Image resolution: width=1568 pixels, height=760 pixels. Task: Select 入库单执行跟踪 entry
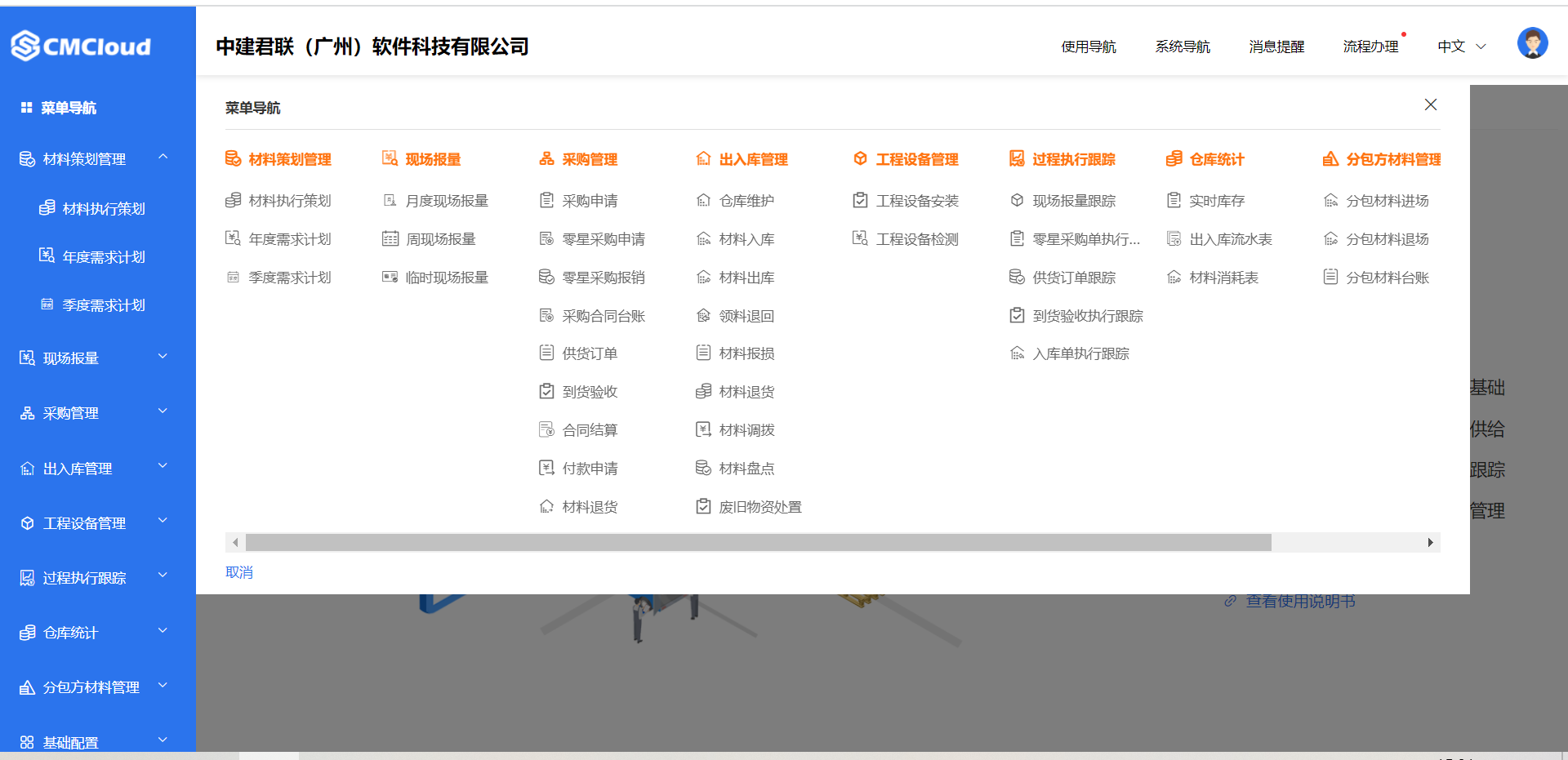point(1080,353)
